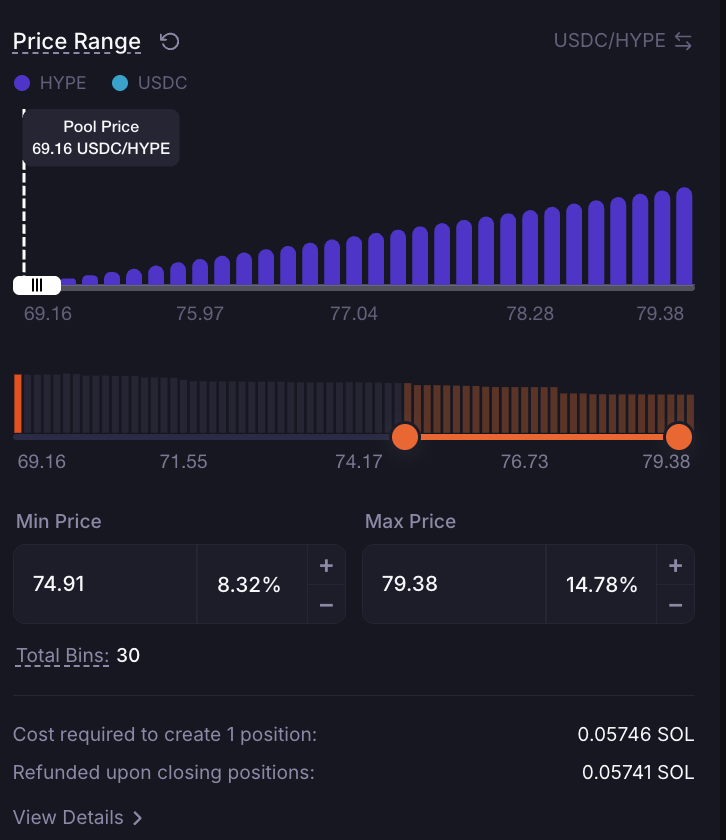Click the right orange max range handle

click(x=679, y=437)
